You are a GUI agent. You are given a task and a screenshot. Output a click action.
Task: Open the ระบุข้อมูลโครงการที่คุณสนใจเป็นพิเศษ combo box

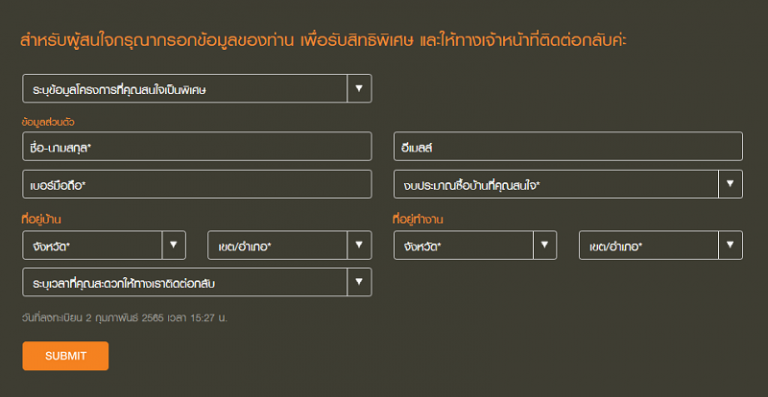pos(197,89)
